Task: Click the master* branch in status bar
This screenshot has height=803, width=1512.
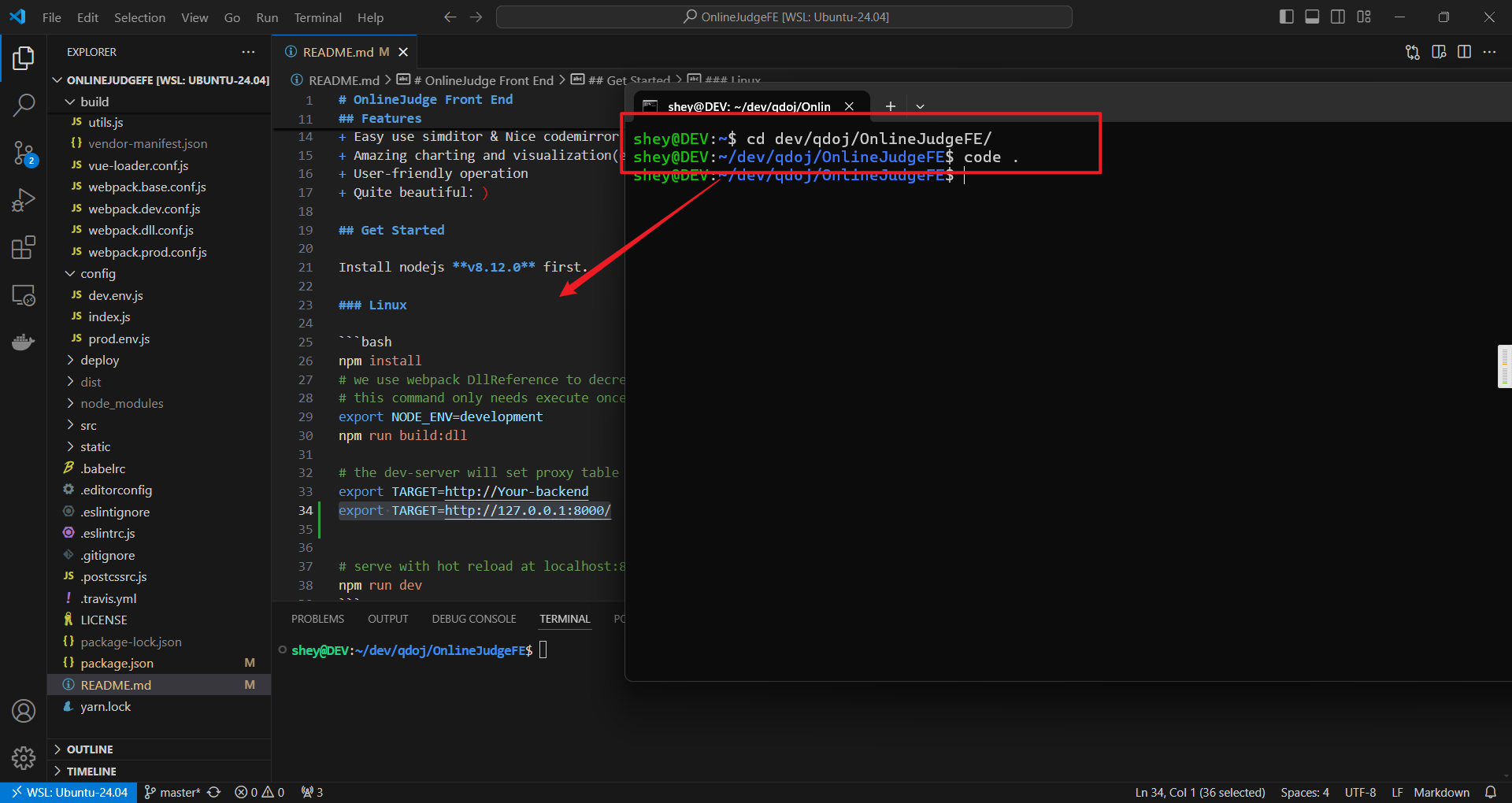Action: (172, 792)
